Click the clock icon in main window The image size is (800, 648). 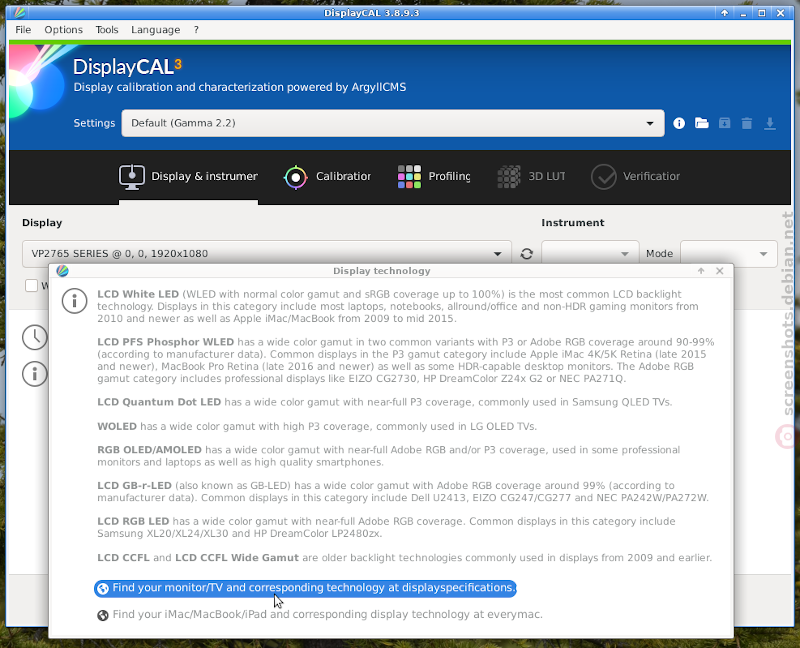coord(35,337)
